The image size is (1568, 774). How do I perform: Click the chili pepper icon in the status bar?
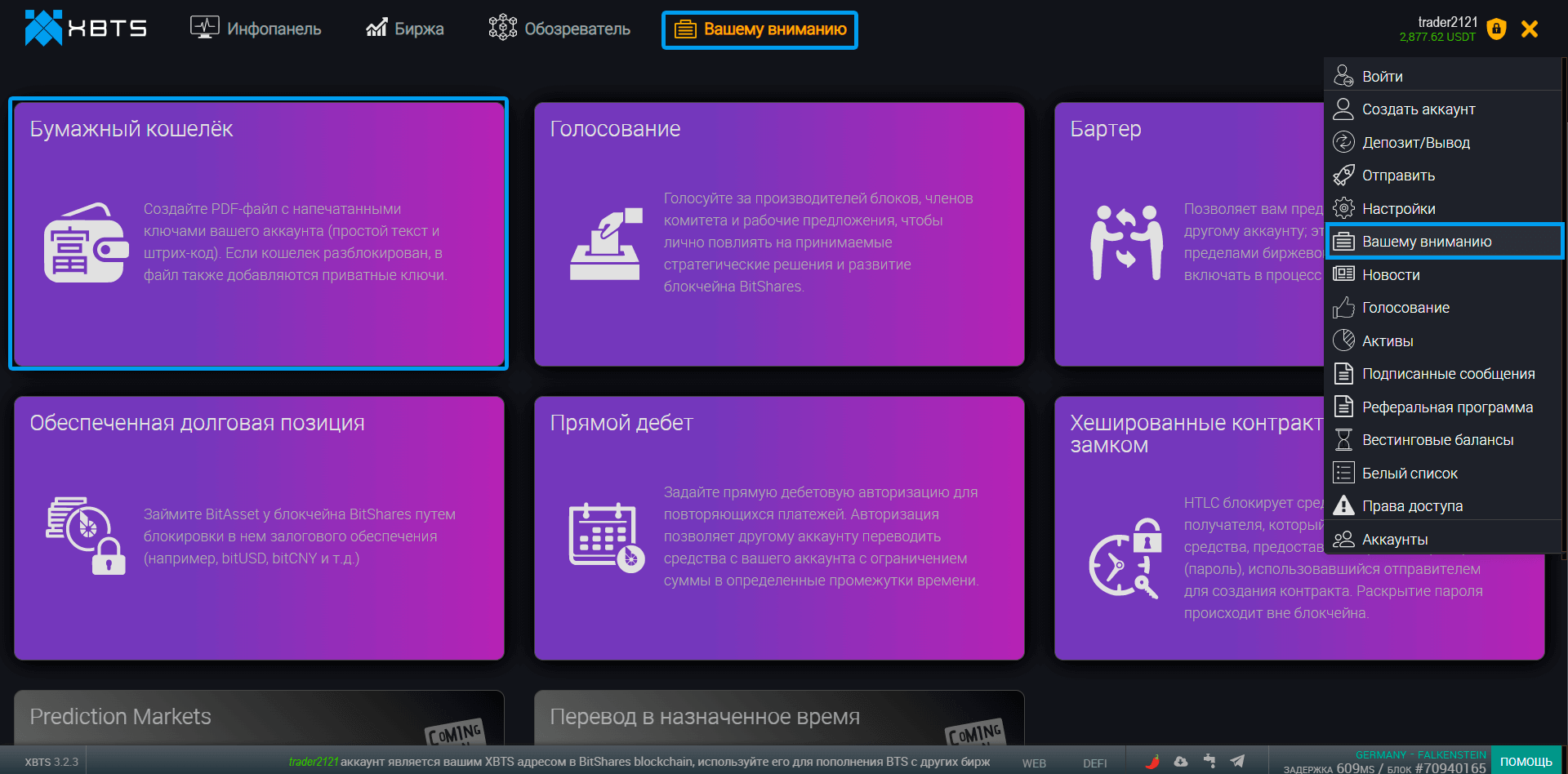1152,761
